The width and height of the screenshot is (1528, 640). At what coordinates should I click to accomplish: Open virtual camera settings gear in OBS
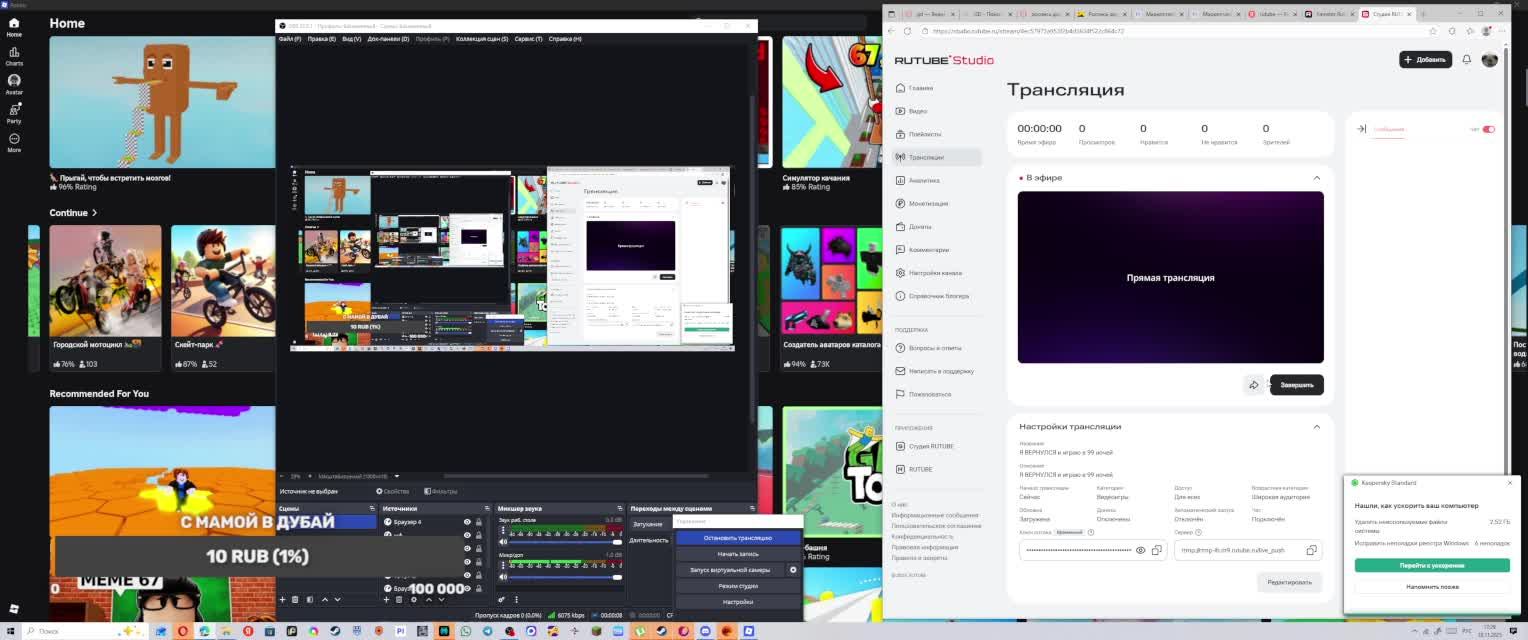click(x=794, y=570)
